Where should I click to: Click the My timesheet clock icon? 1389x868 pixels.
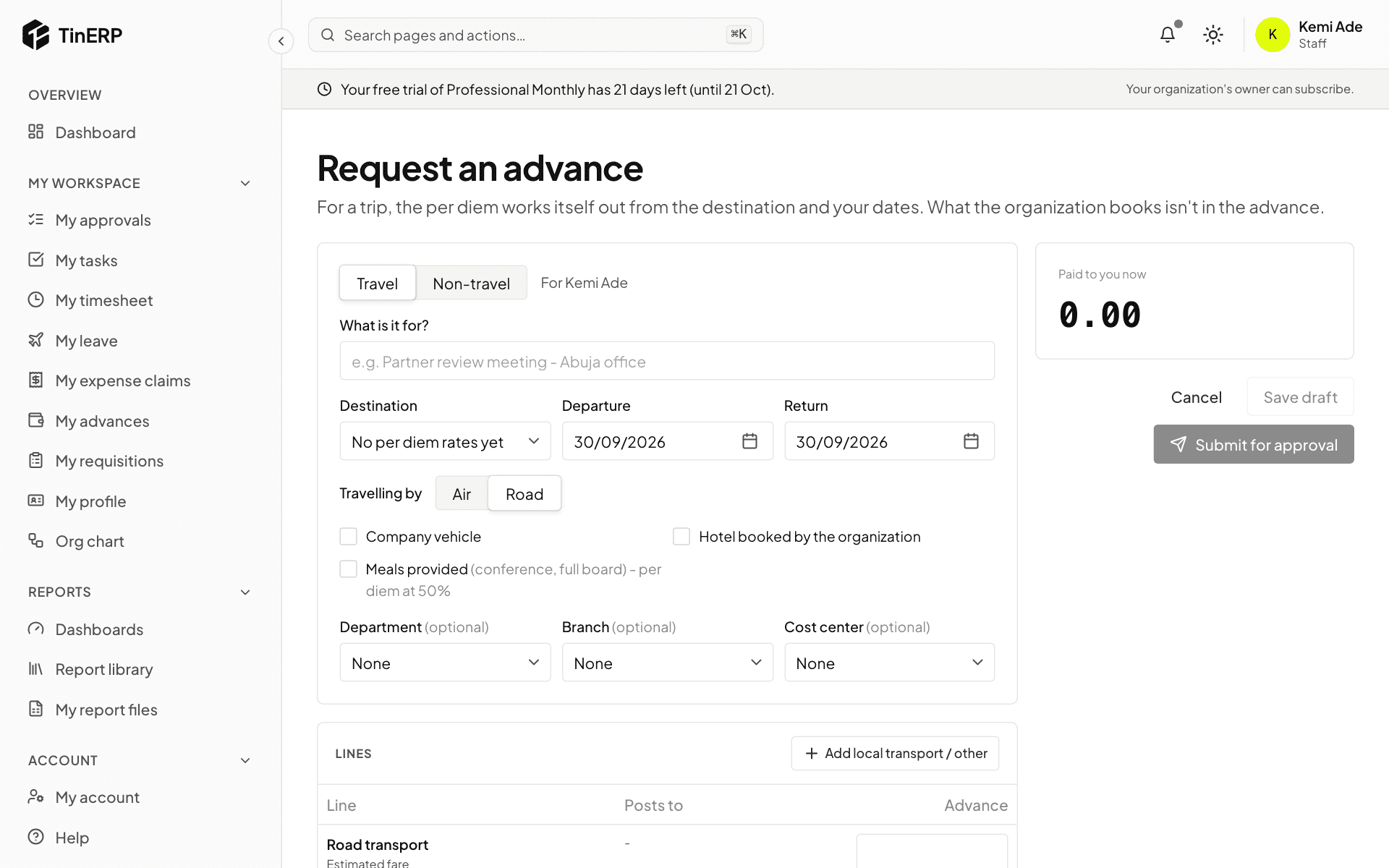[x=35, y=299]
